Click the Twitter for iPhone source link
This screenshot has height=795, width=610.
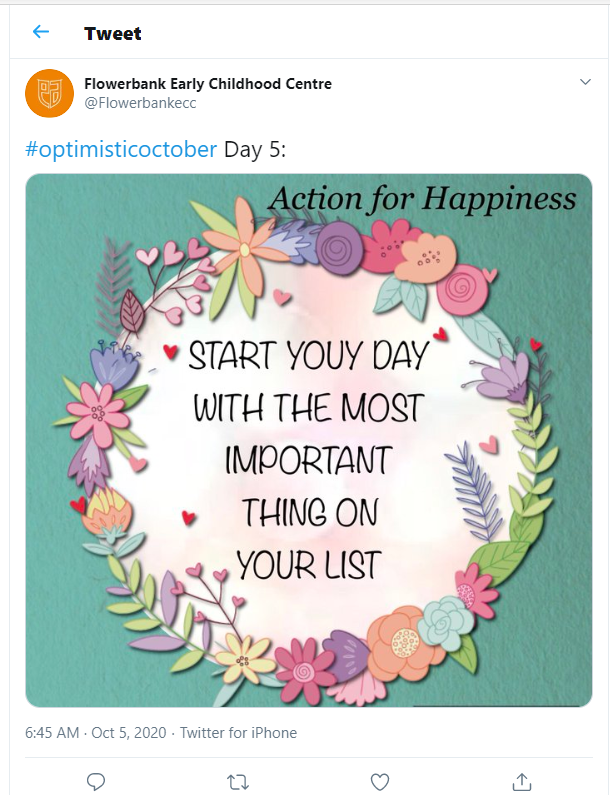238,733
